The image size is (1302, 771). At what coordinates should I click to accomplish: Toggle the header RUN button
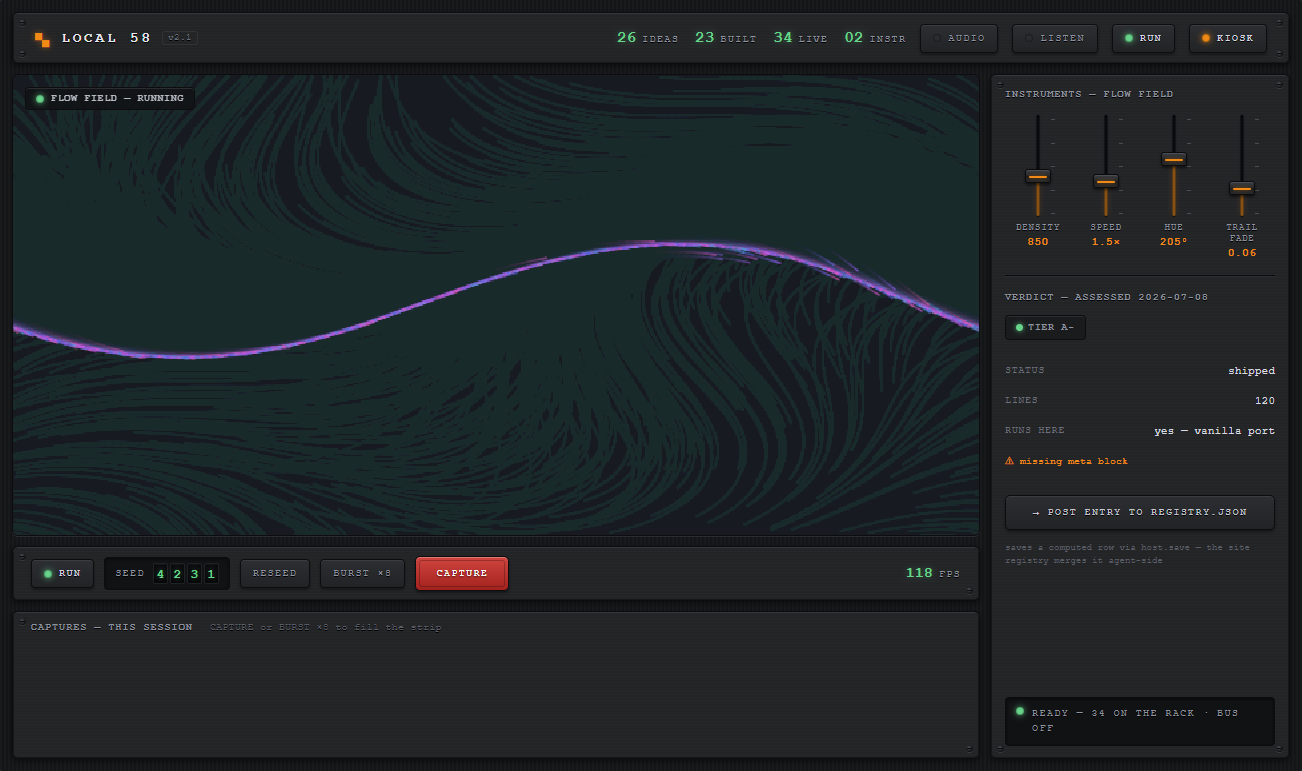click(x=1143, y=38)
